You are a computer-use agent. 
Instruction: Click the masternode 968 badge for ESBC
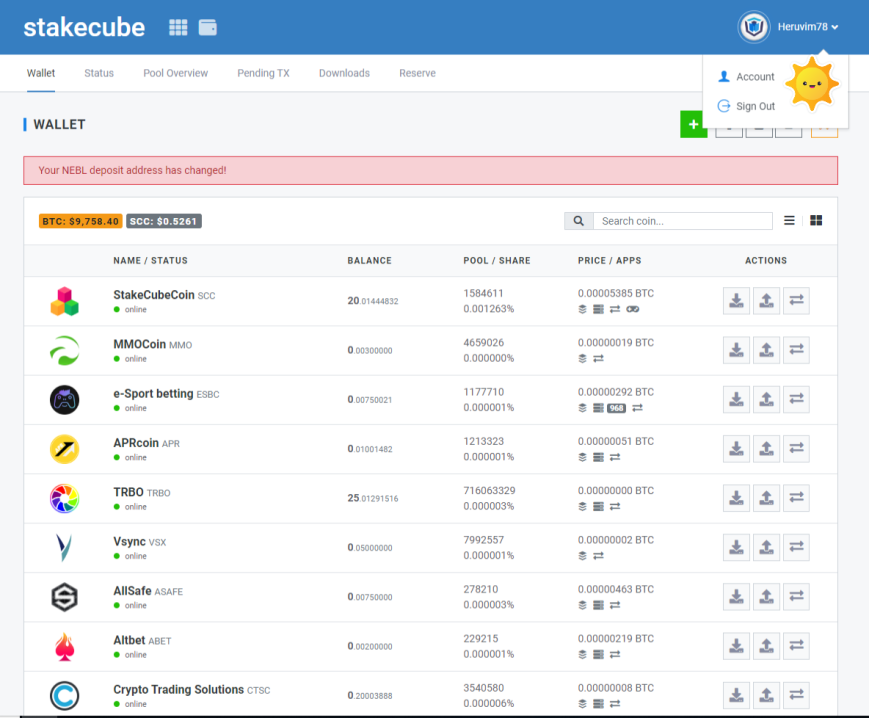click(616, 408)
